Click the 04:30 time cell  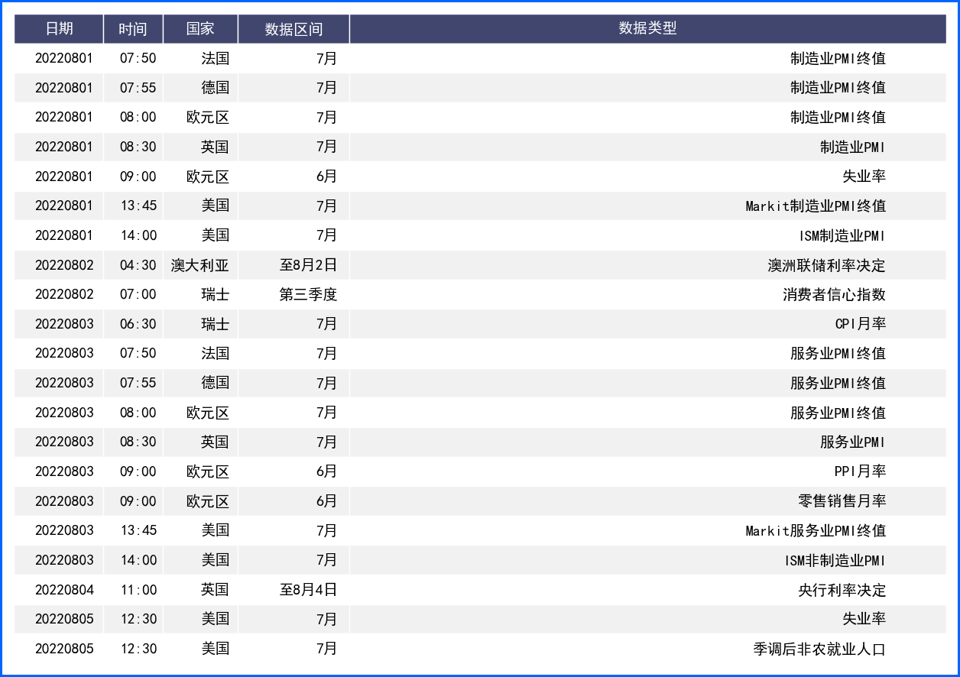[x=138, y=265]
